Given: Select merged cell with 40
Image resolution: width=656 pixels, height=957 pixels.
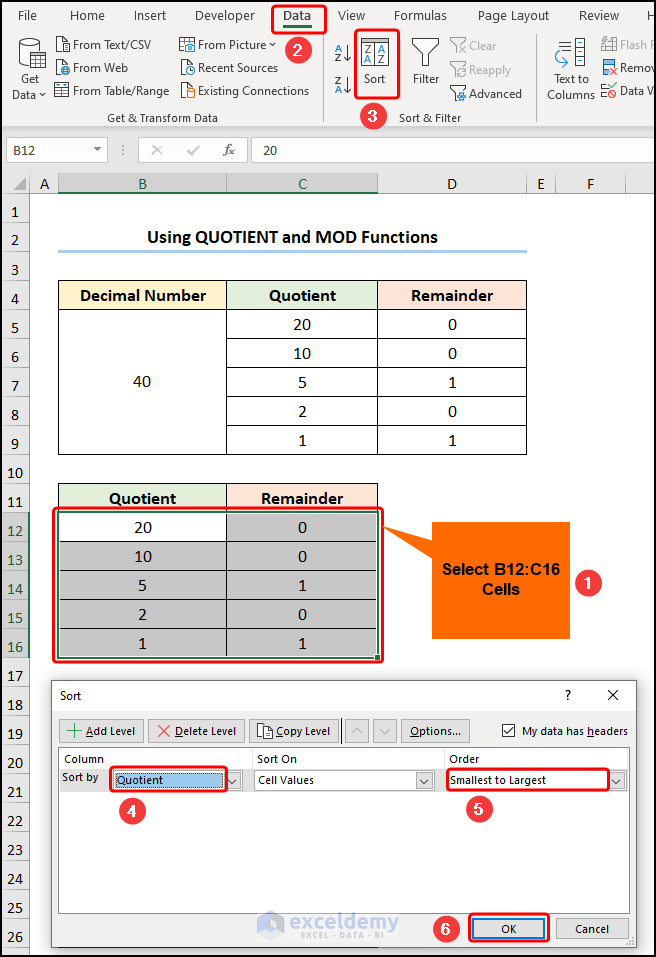Looking at the screenshot, I should click(x=142, y=382).
